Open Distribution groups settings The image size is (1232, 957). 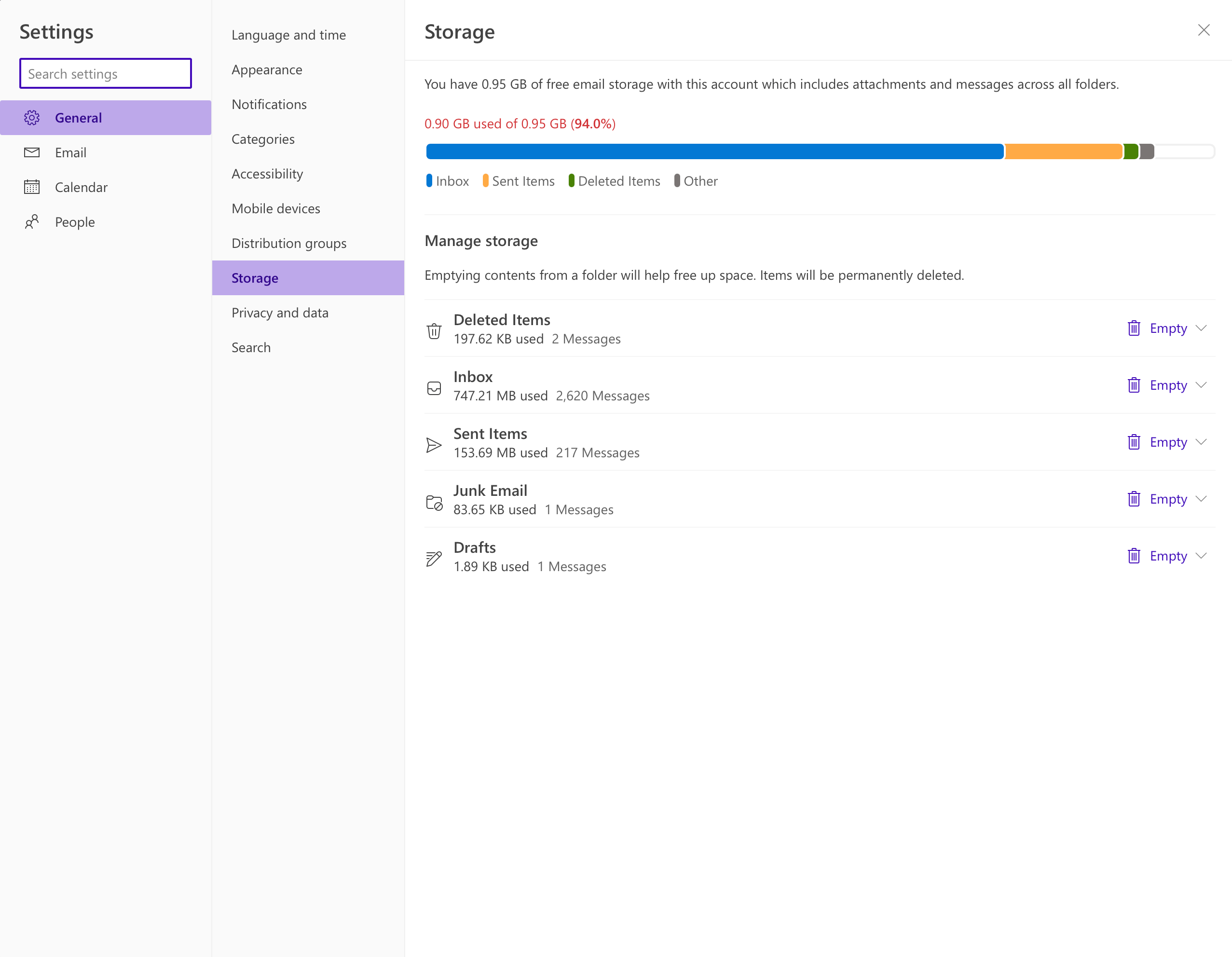pos(308,243)
